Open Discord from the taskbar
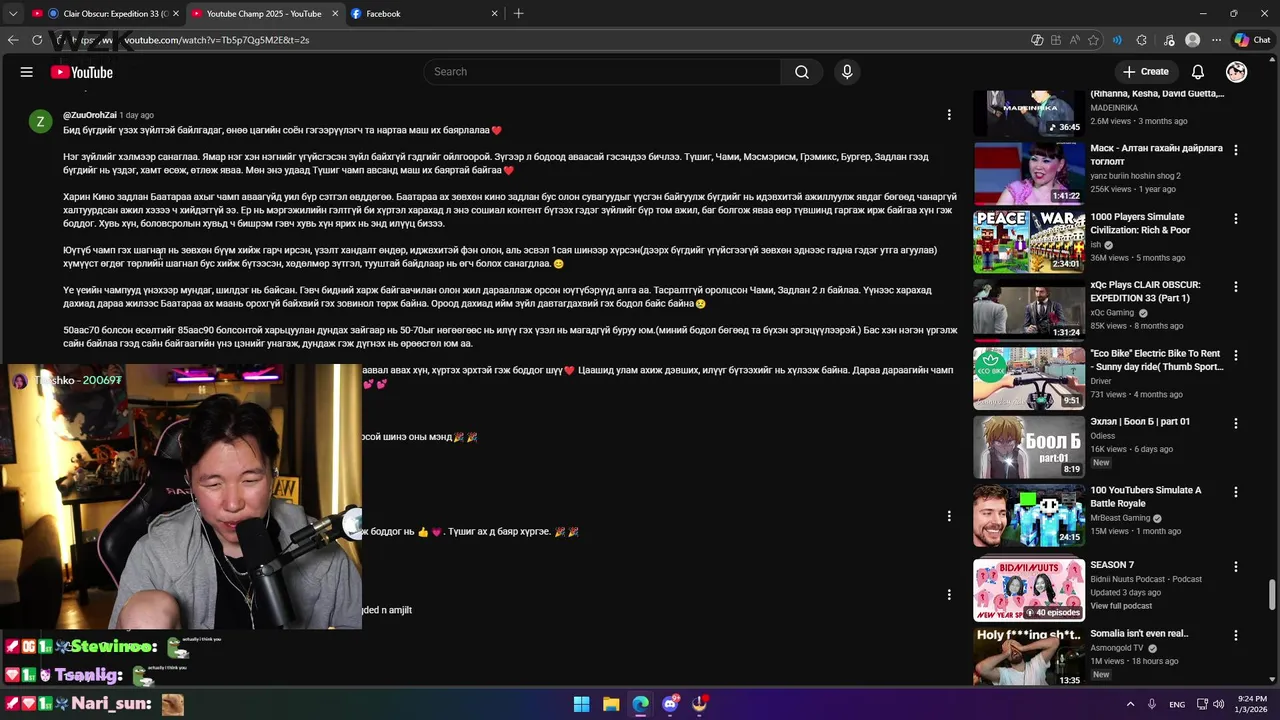This screenshot has height=720, width=1280. [670, 704]
